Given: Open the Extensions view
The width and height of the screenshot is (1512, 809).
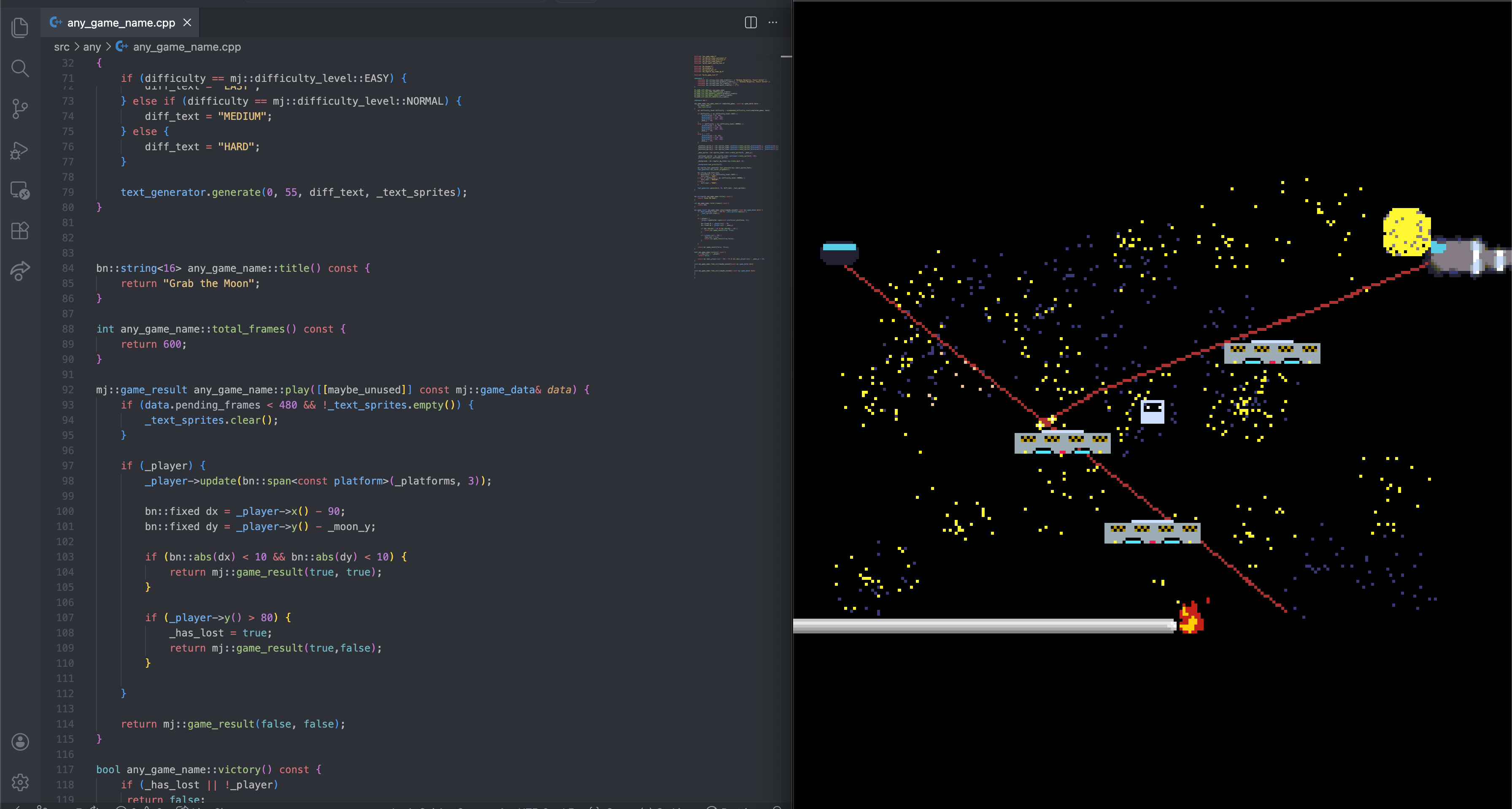Looking at the screenshot, I should click(x=20, y=231).
